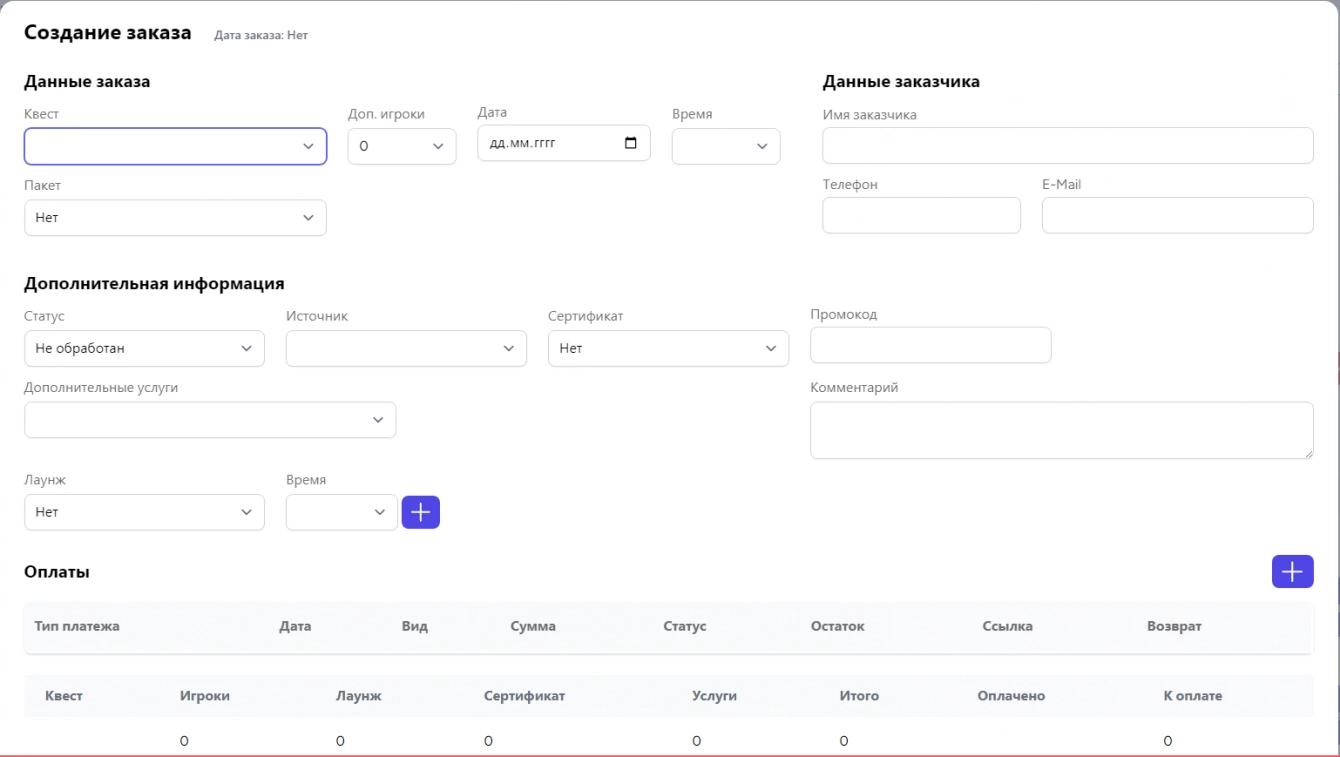
Task: Expand the Пакет dropdown
Action: 175,217
